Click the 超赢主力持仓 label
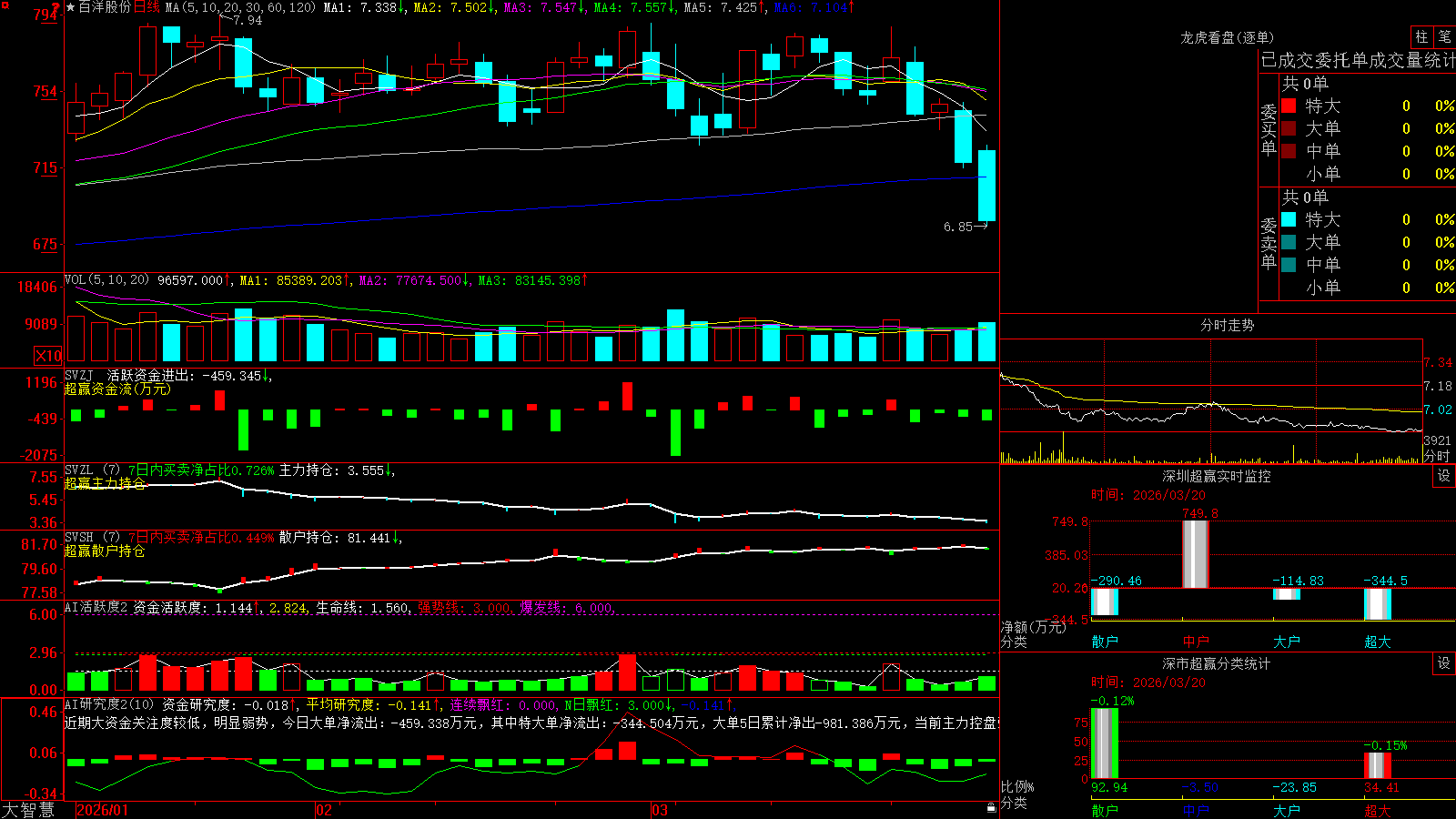 pos(105,483)
